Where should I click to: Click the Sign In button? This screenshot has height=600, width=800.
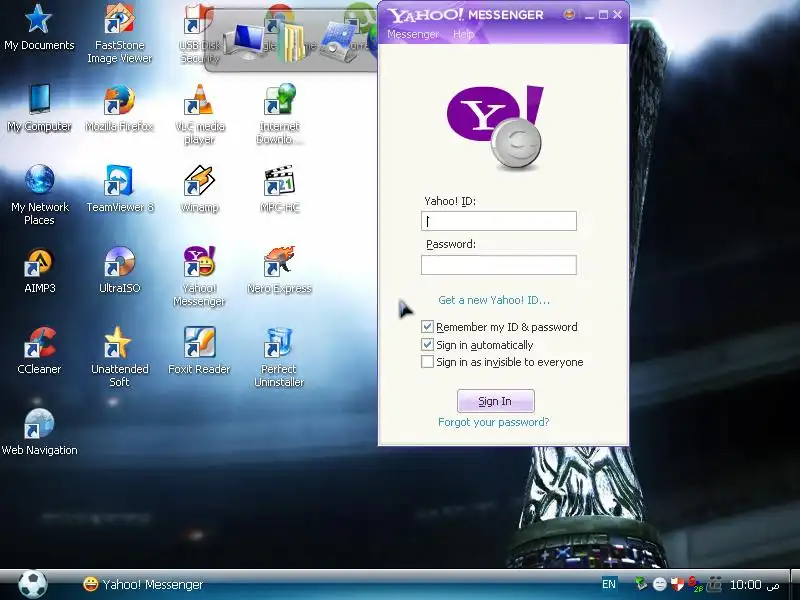tap(495, 401)
